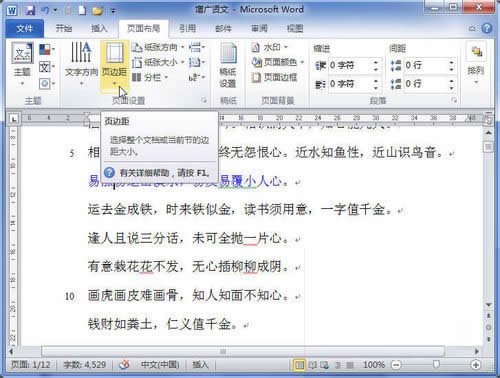Open the 纸张方向 orientation menu

point(157,47)
